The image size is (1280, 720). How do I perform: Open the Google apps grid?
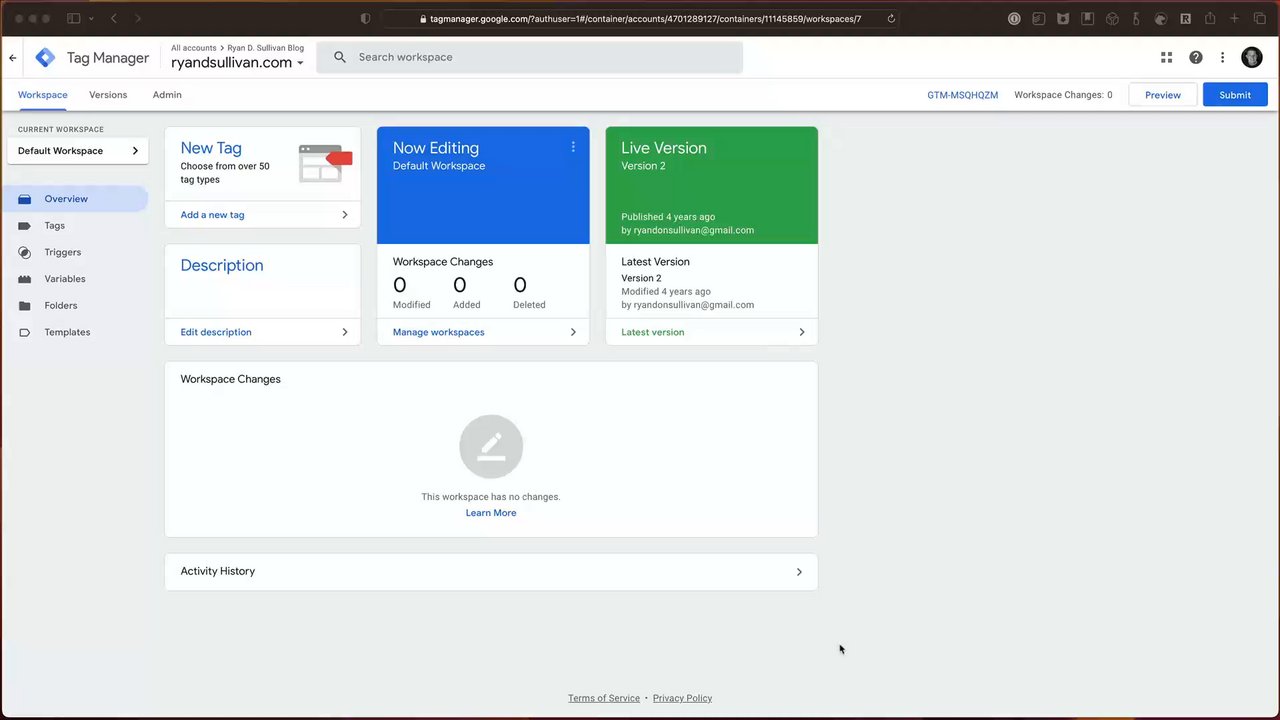coord(1166,58)
